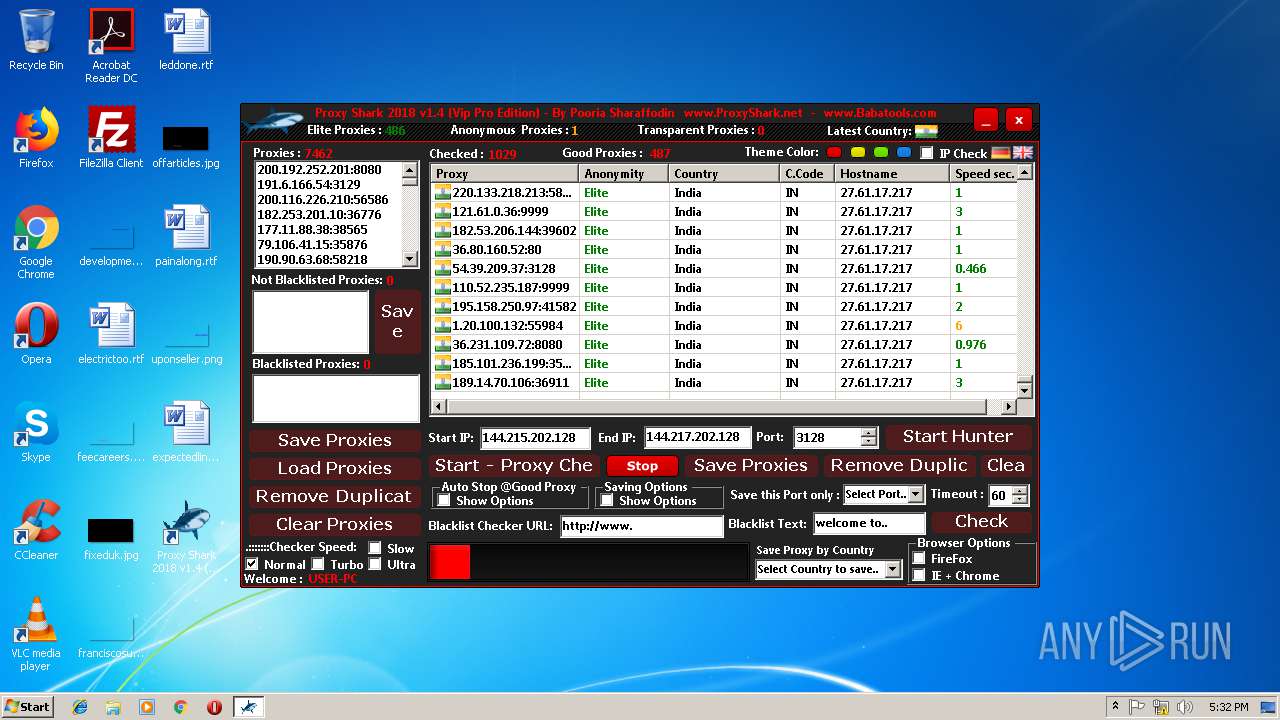
Task: Open the Windows Start menu
Action: (x=27, y=707)
